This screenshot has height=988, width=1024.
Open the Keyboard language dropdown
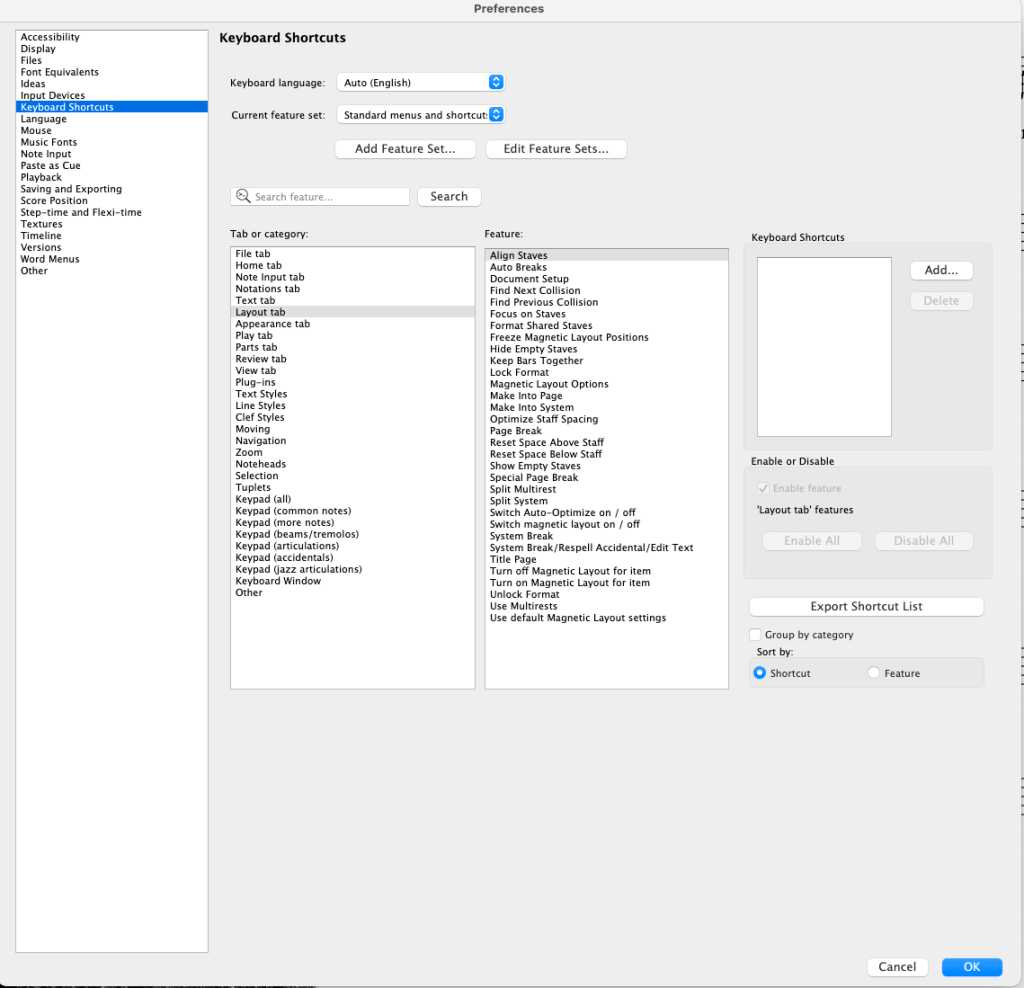point(420,82)
